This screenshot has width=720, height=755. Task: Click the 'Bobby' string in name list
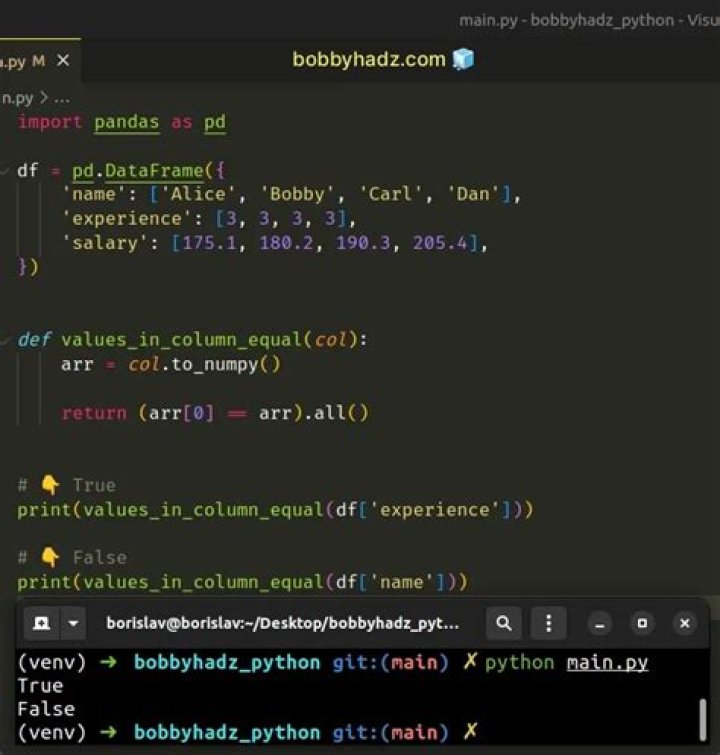pyautogui.click(x=297, y=194)
